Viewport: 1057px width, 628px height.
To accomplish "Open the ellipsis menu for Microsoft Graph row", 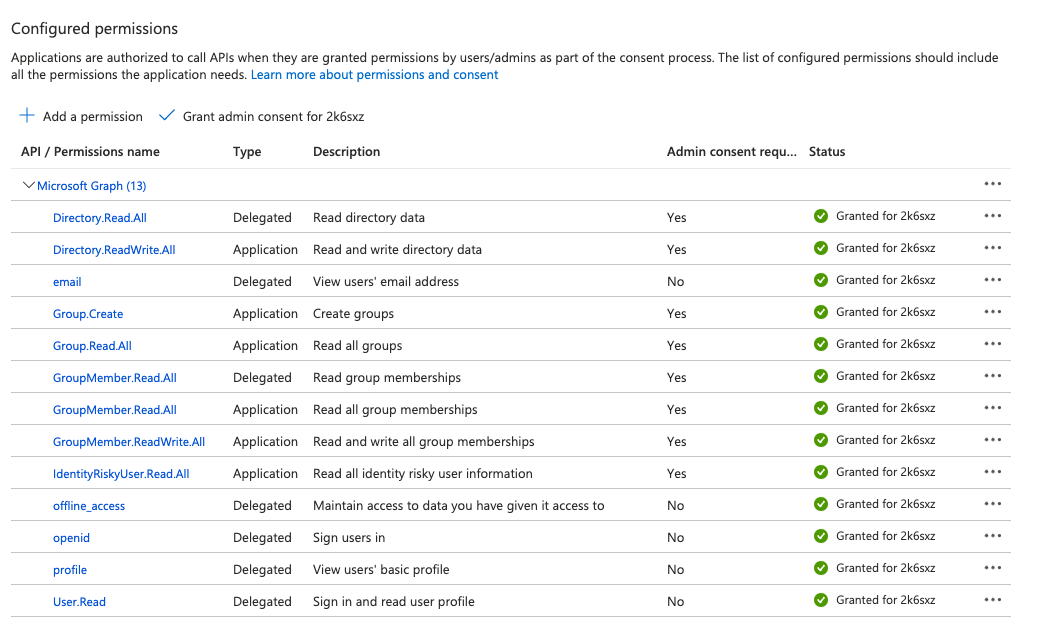I will 993,184.
